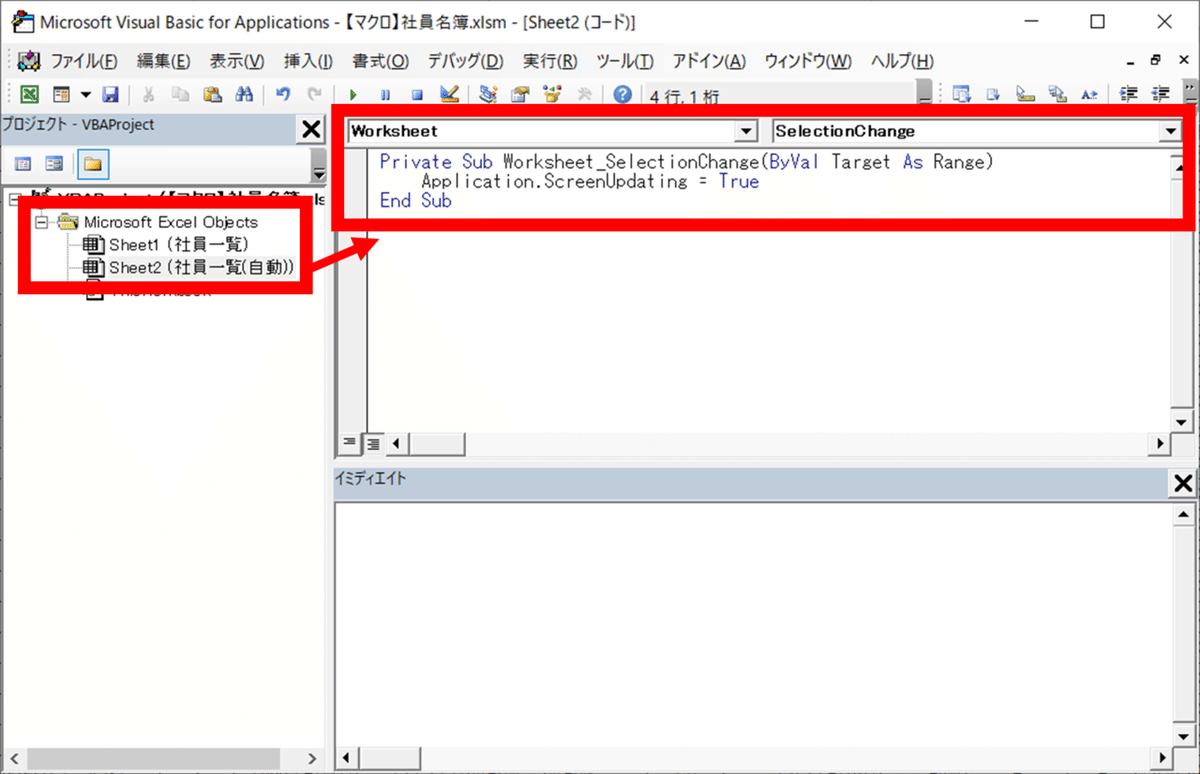Click code window scroll right arrow
Screen dimensions: 1200x774
[x=1161, y=443]
